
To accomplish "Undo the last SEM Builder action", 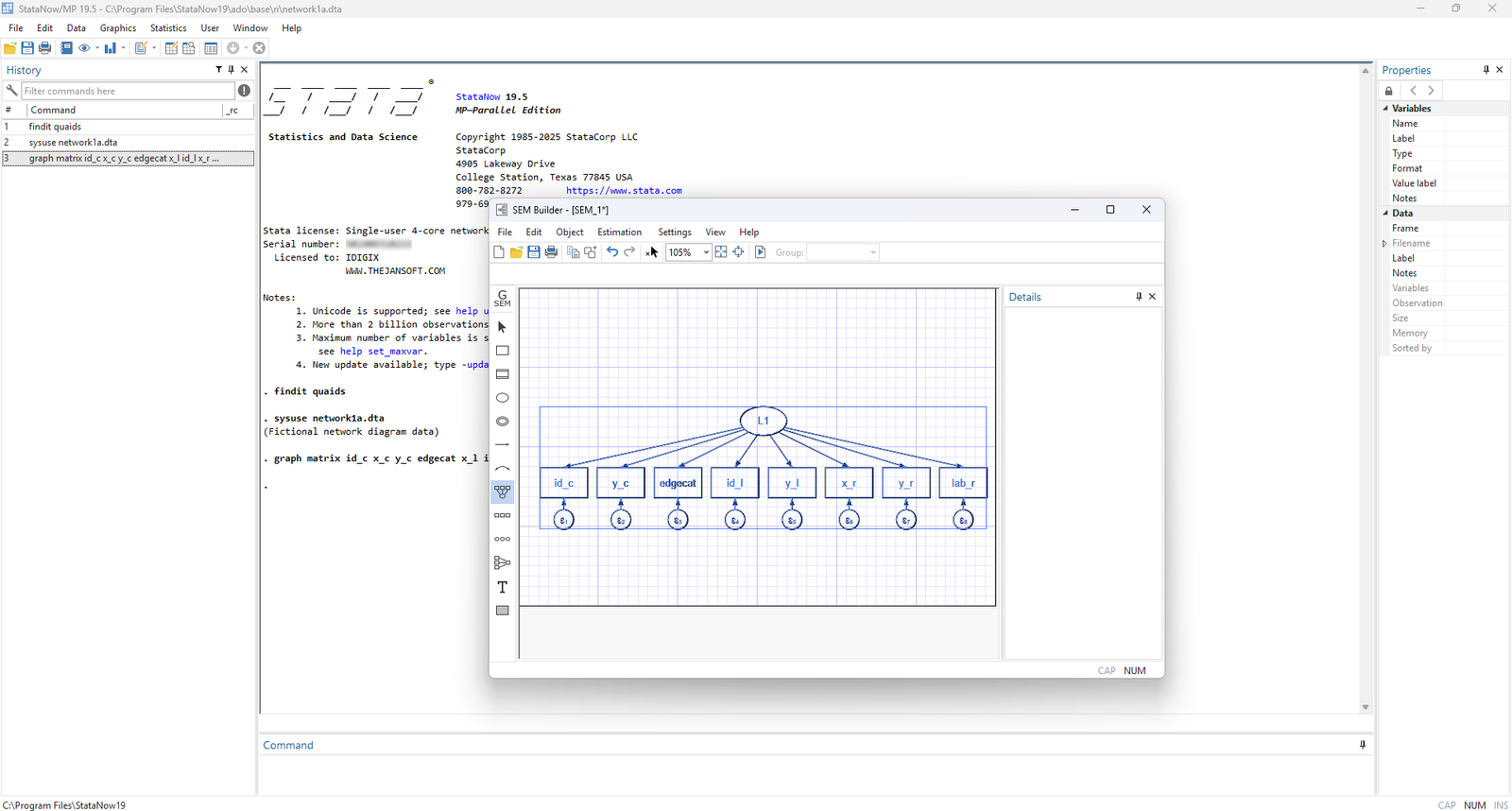I will [612, 252].
